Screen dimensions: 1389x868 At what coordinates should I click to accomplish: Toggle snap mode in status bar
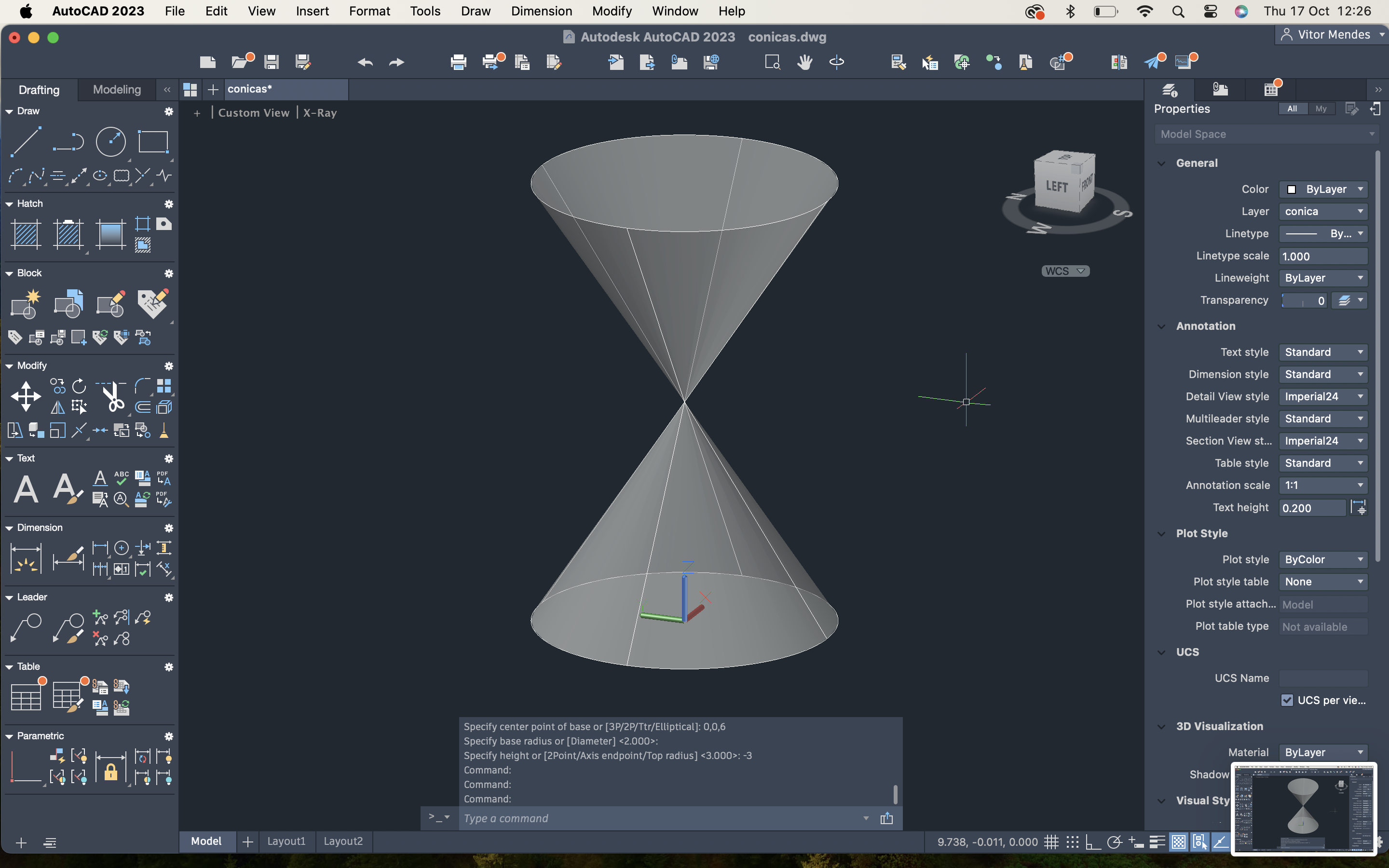[1072, 841]
